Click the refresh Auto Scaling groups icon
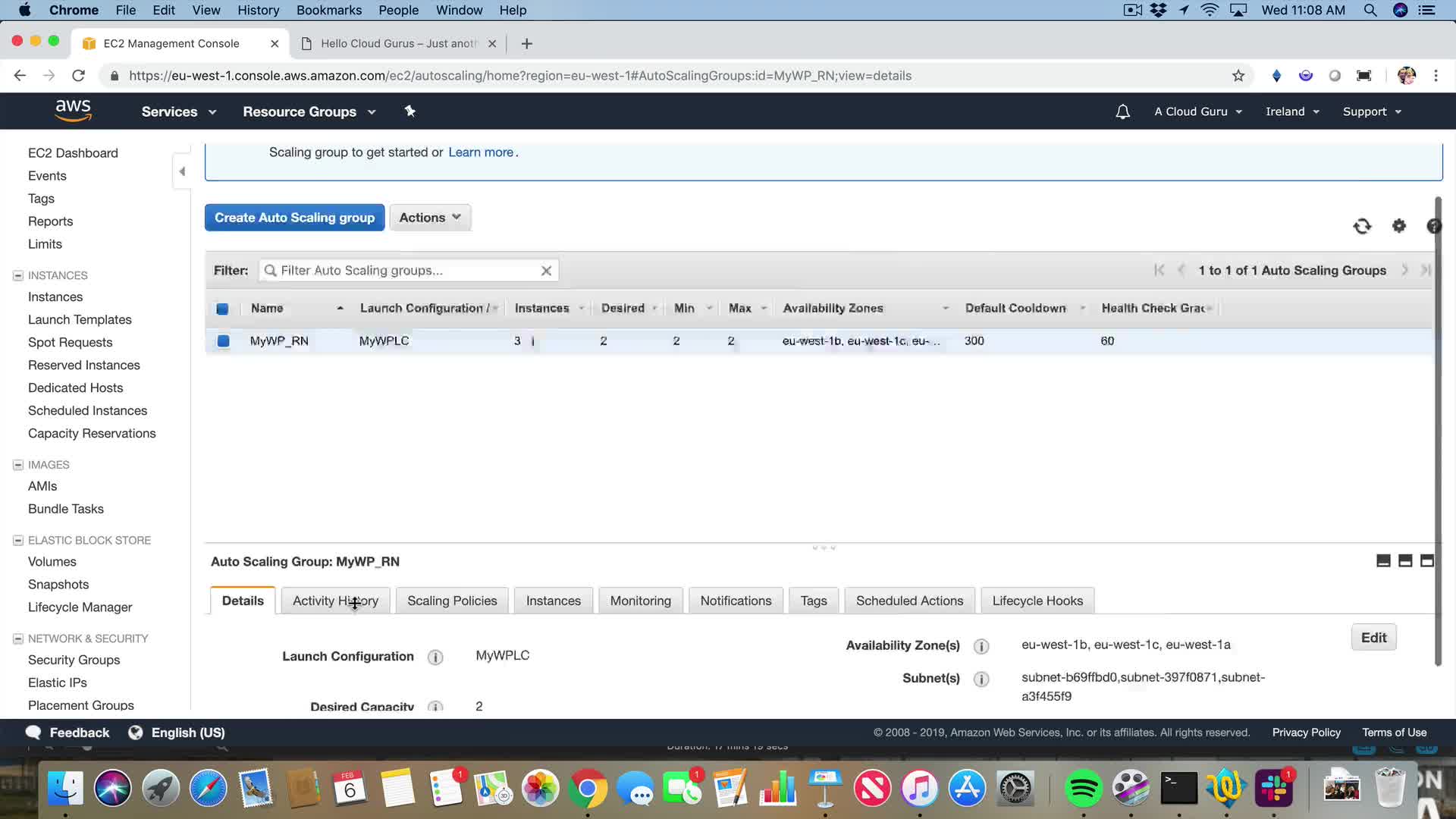The image size is (1456, 819). coord(1362,226)
